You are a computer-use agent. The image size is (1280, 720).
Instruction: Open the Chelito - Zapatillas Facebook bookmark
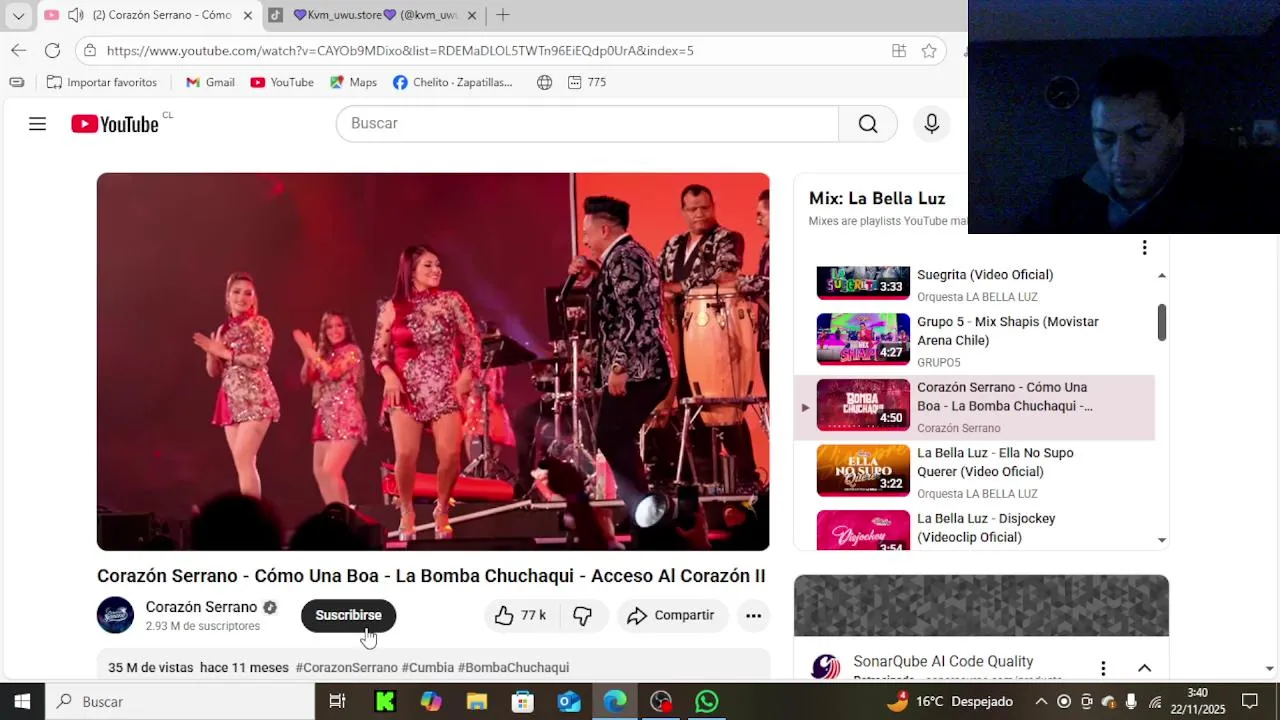(453, 82)
